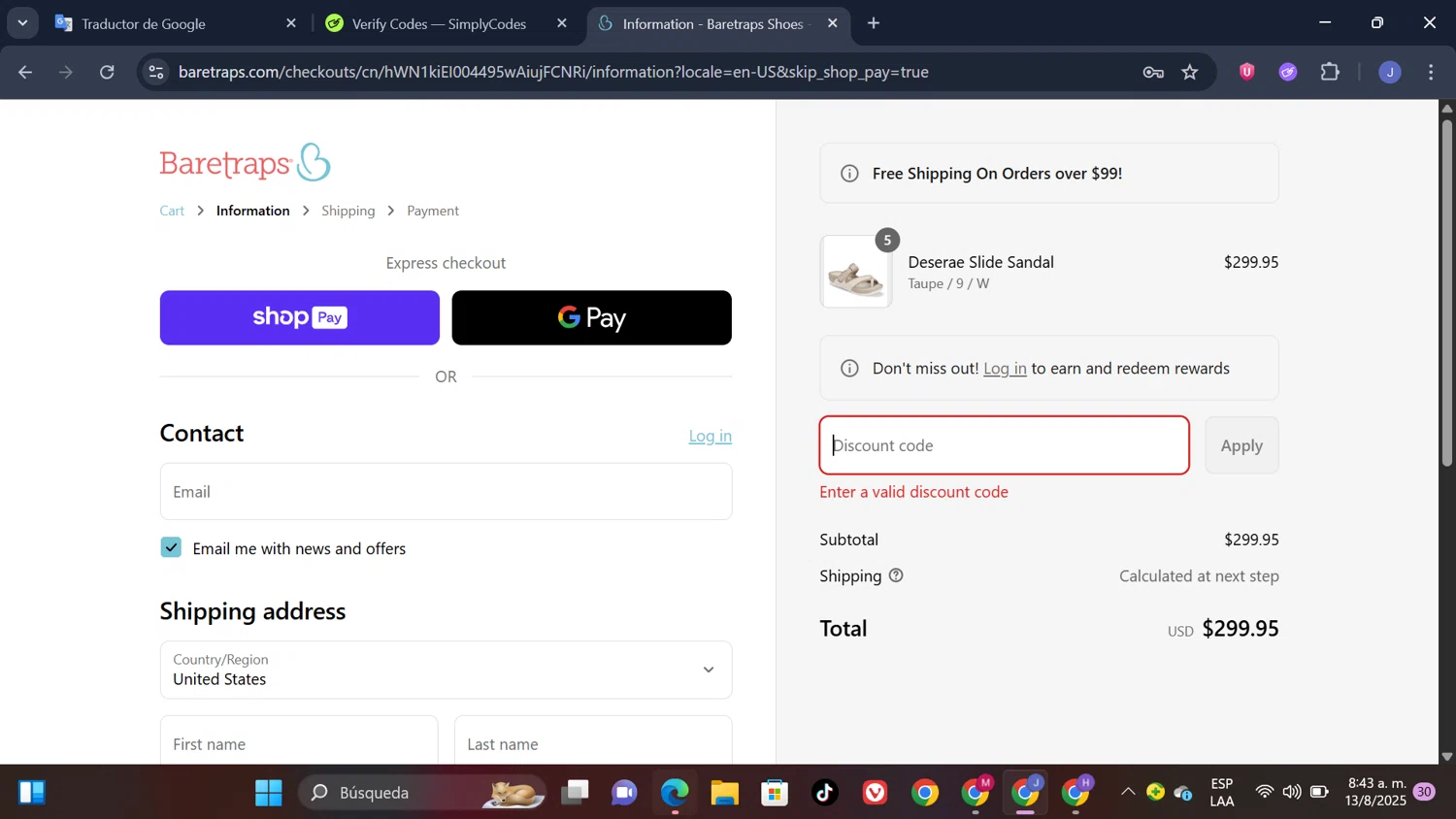The width and height of the screenshot is (1456, 819).
Task: Open the Extensions puzzle menu
Action: [x=1330, y=72]
